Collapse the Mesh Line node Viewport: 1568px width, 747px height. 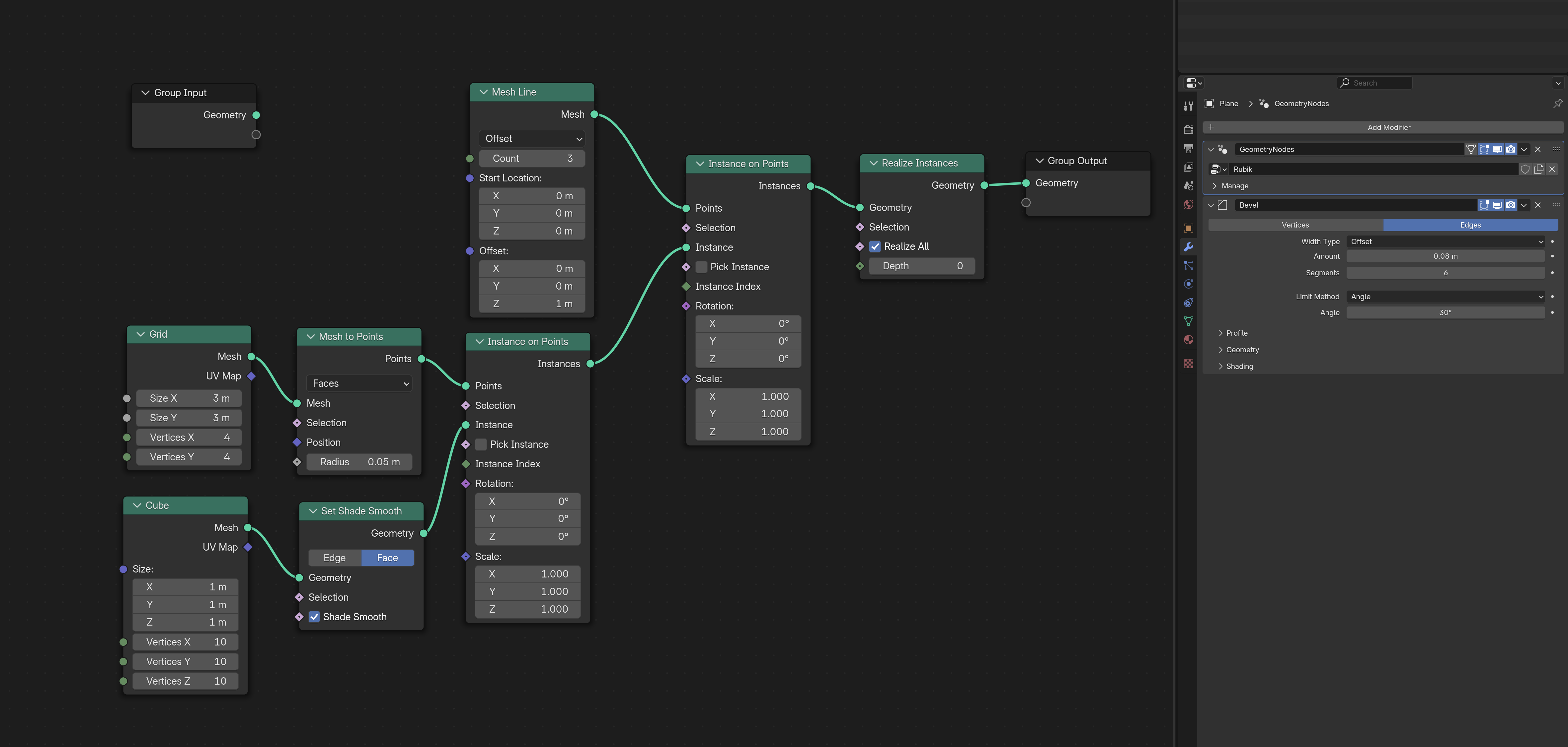point(483,92)
